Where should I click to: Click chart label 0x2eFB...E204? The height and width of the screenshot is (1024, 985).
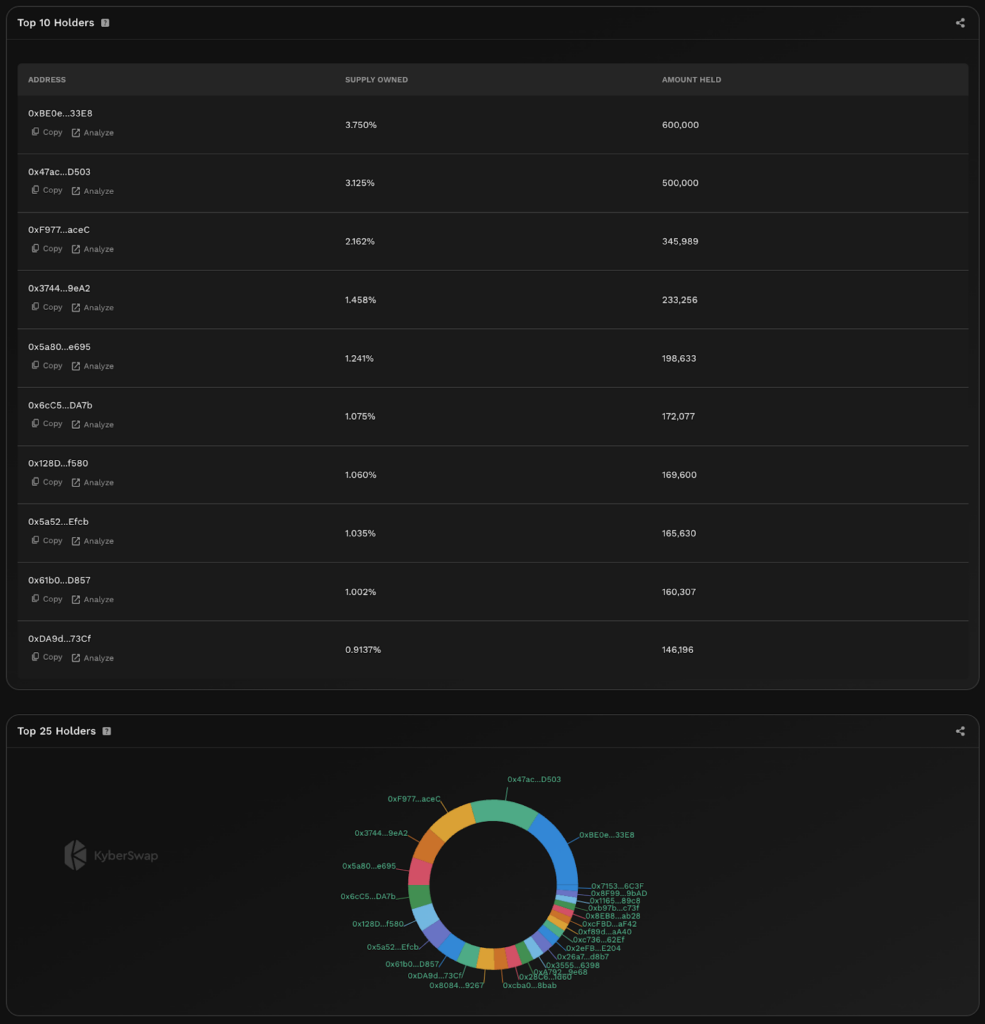[593, 948]
